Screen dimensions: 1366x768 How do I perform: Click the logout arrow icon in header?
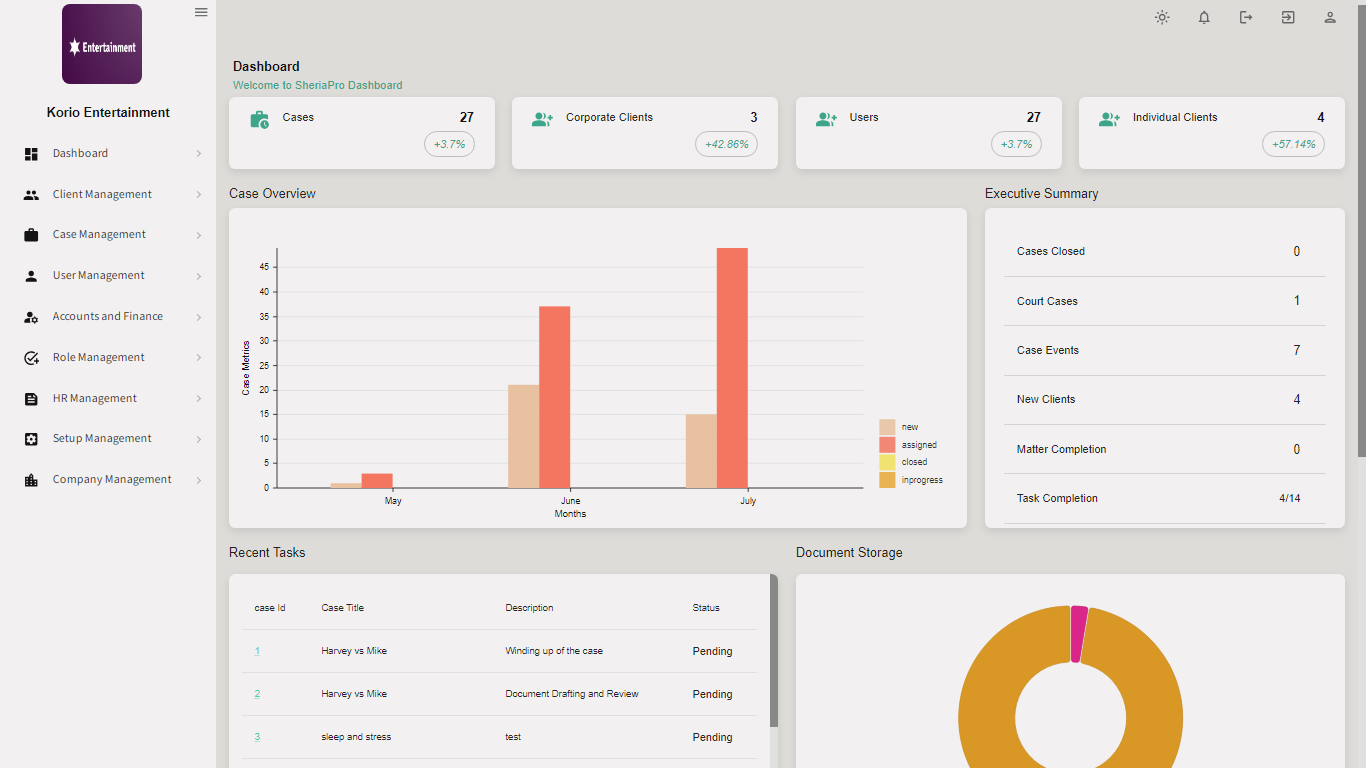point(1246,17)
